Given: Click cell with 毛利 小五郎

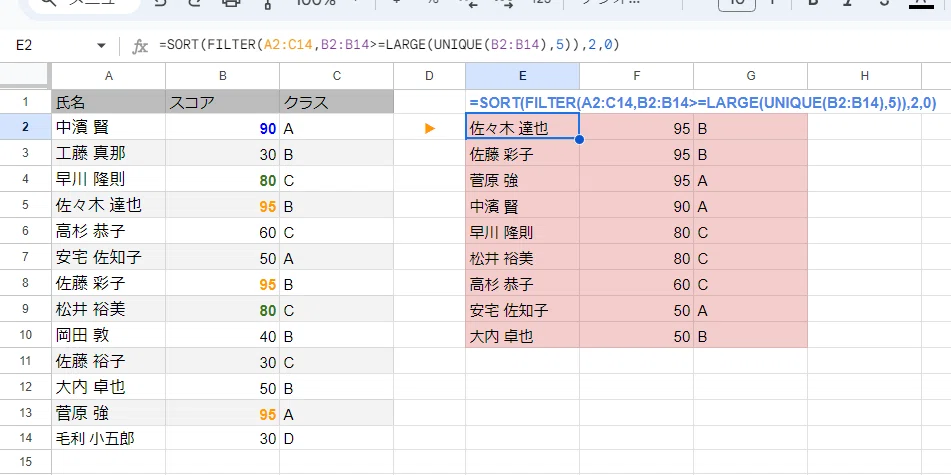Looking at the screenshot, I should coord(109,439).
